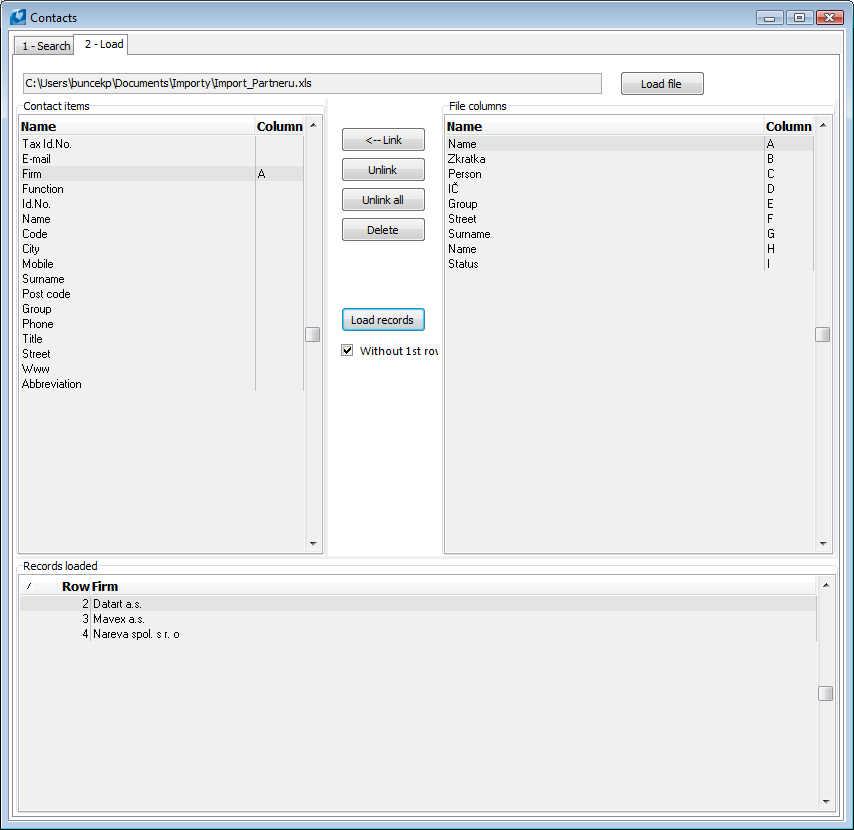Select Name column A in File columns
Screen dimensions: 854x830
630,144
